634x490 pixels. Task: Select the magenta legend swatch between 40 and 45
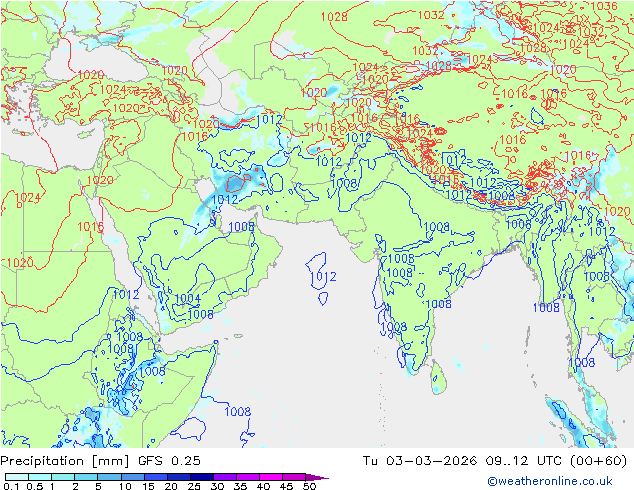[x=271, y=477]
